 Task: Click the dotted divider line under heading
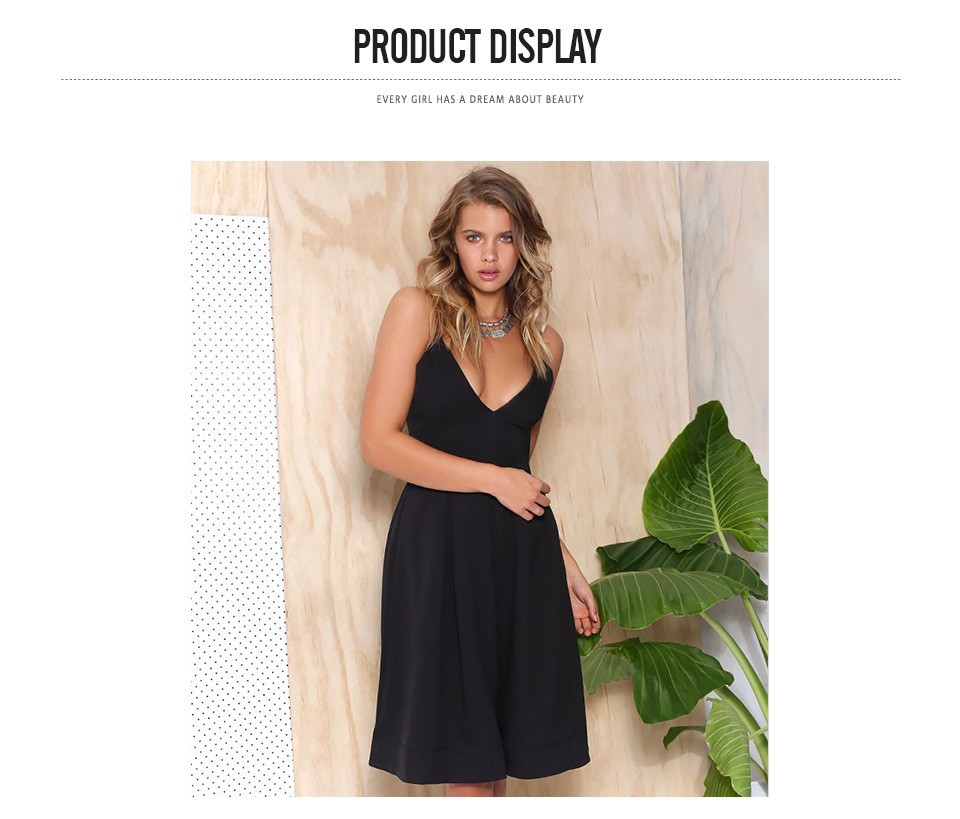point(480,80)
